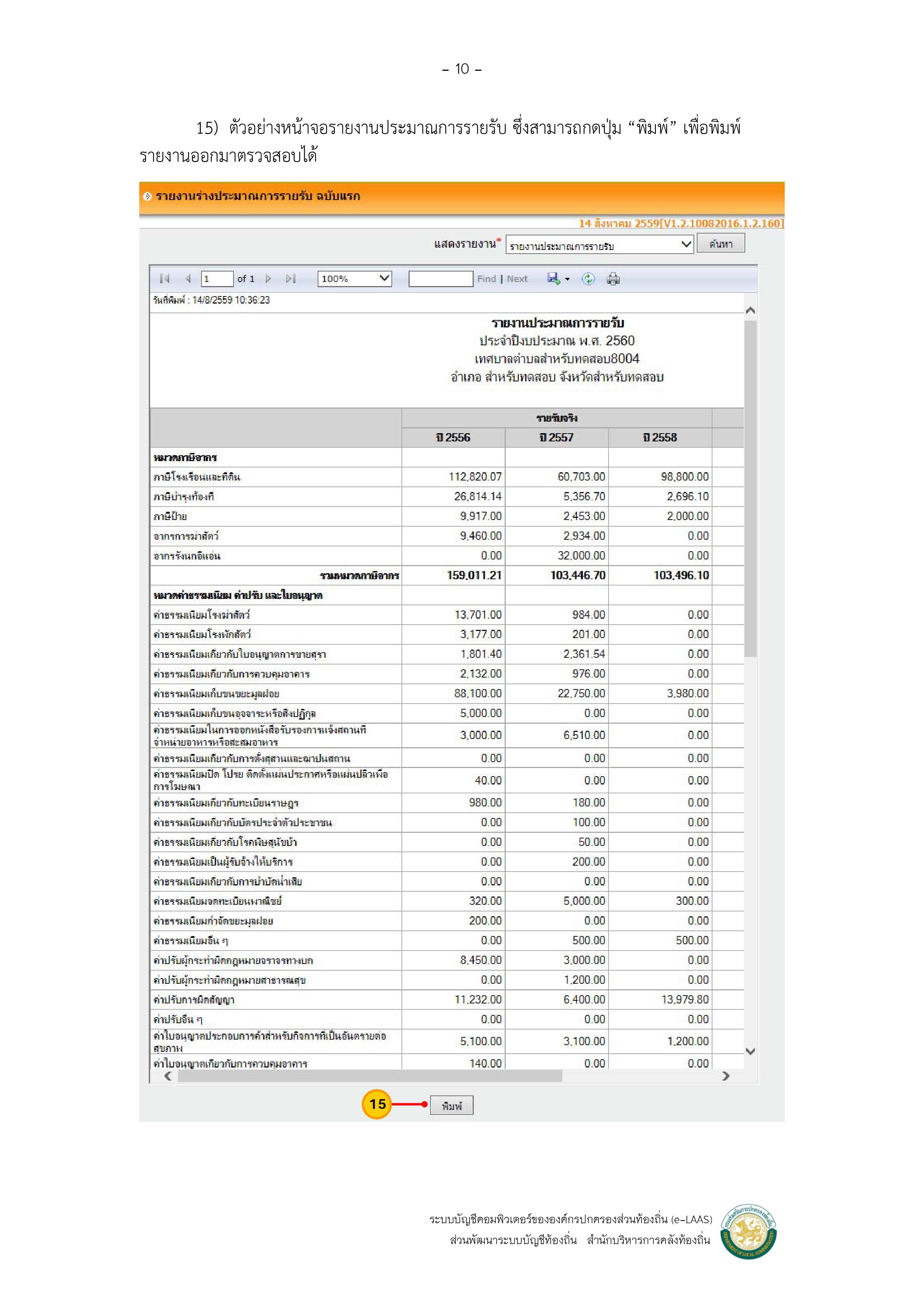Go to previous report page

(x=188, y=278)
